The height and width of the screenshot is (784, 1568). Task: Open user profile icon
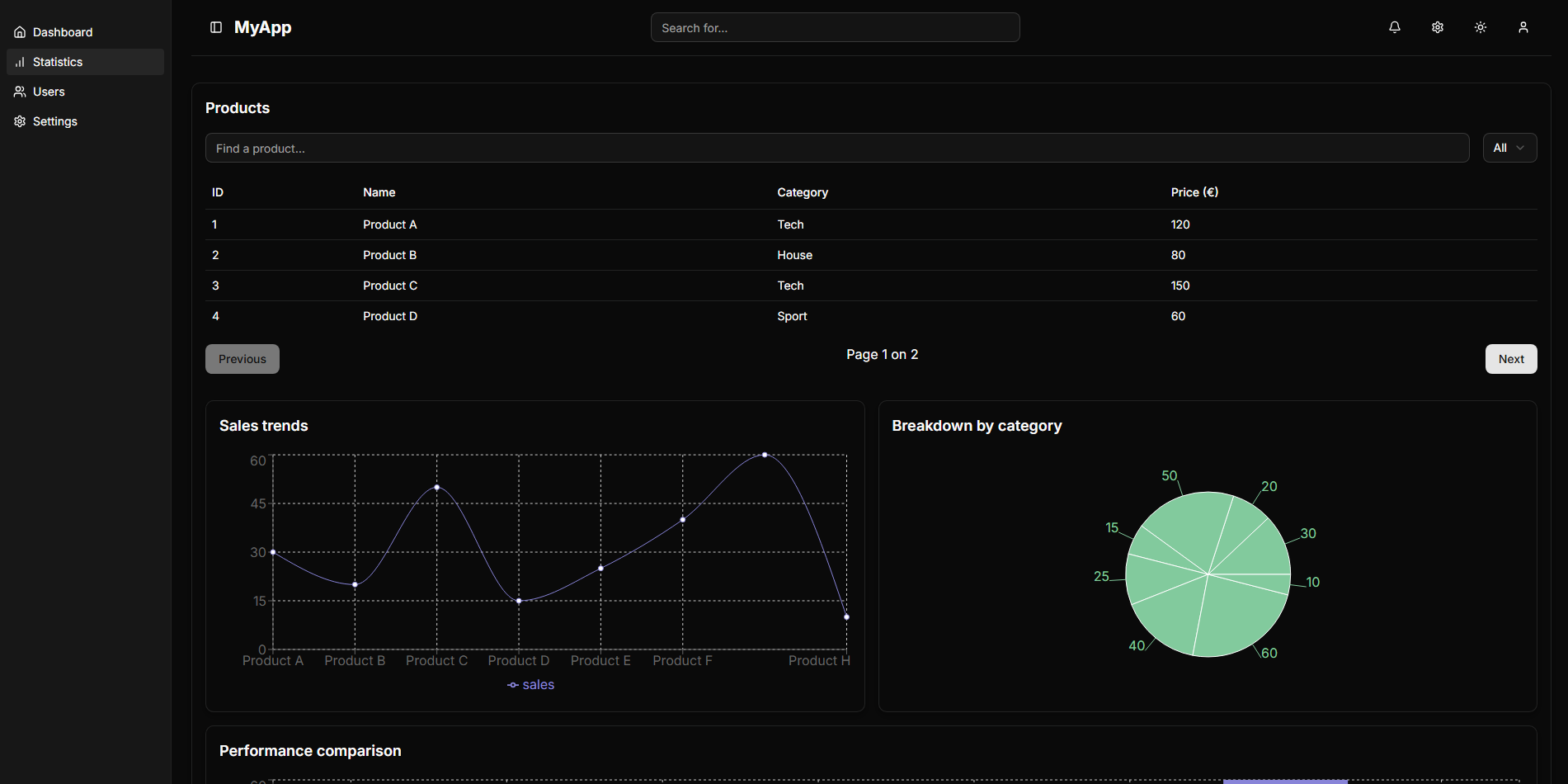point(1523,27)
